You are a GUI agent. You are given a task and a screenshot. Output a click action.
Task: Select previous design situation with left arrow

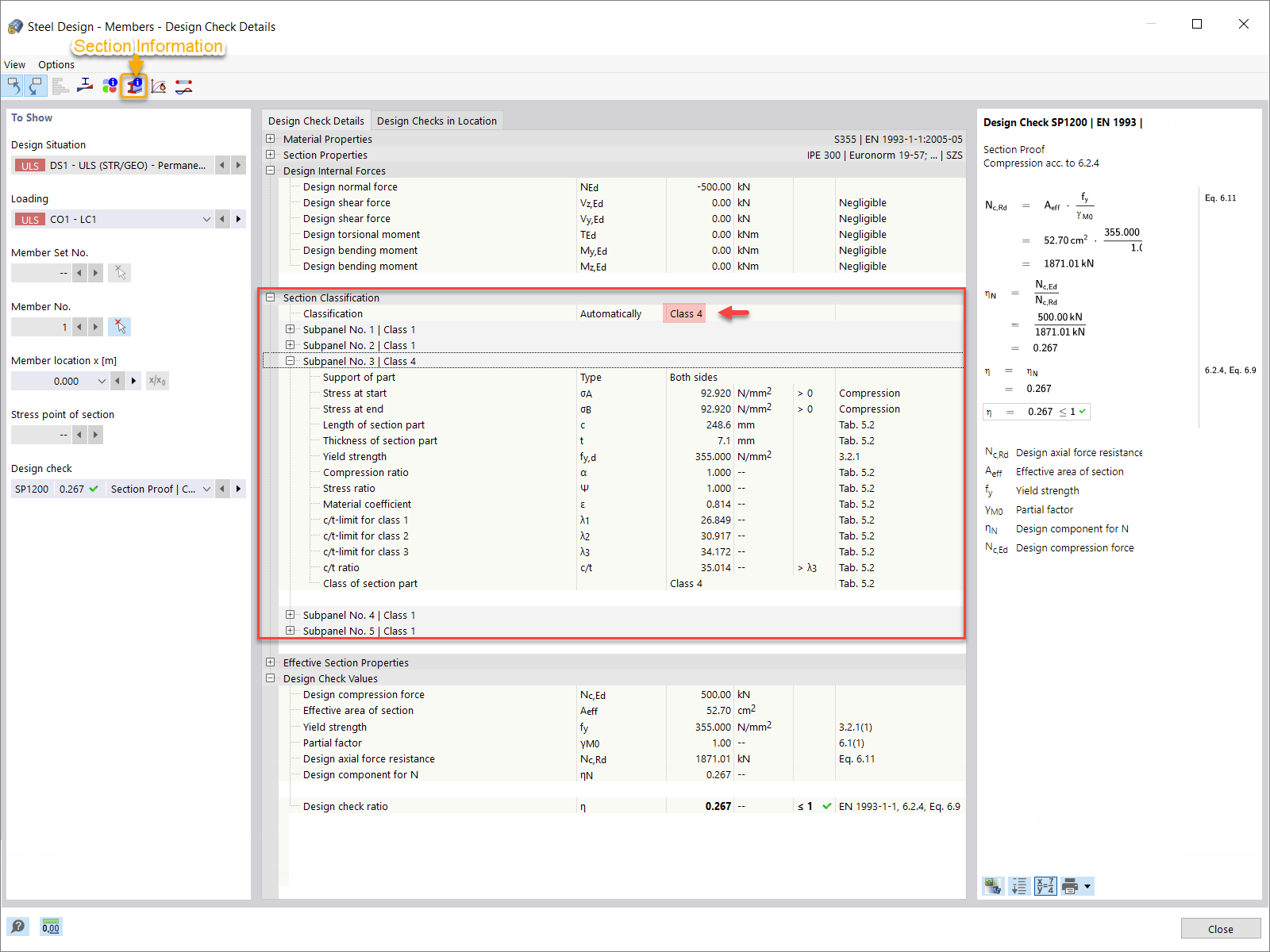pyautogui.click(x=222, y=165)
